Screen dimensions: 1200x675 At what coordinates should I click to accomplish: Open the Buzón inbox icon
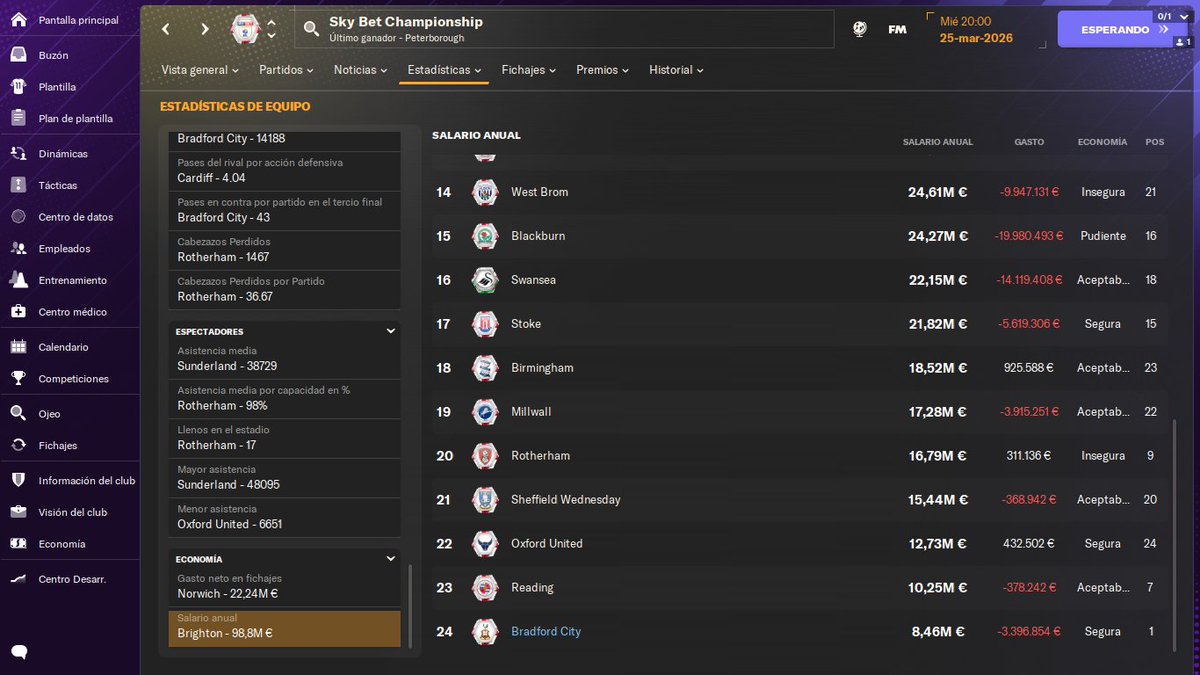tap(18, 55)
